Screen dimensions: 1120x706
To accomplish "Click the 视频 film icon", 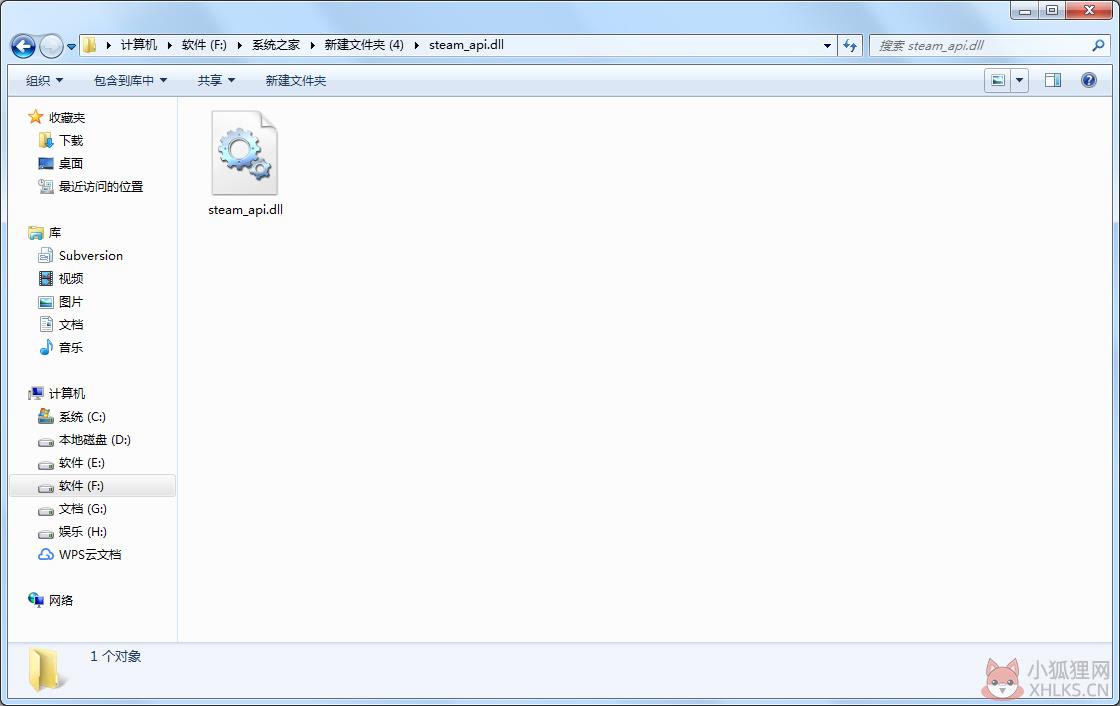I will [46, 278].
